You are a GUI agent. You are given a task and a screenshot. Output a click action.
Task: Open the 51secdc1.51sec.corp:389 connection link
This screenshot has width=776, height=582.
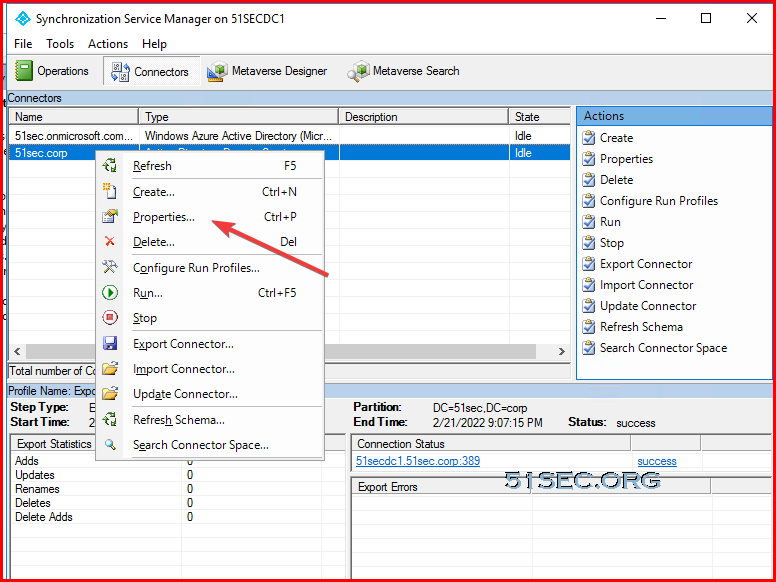point(418,461)
